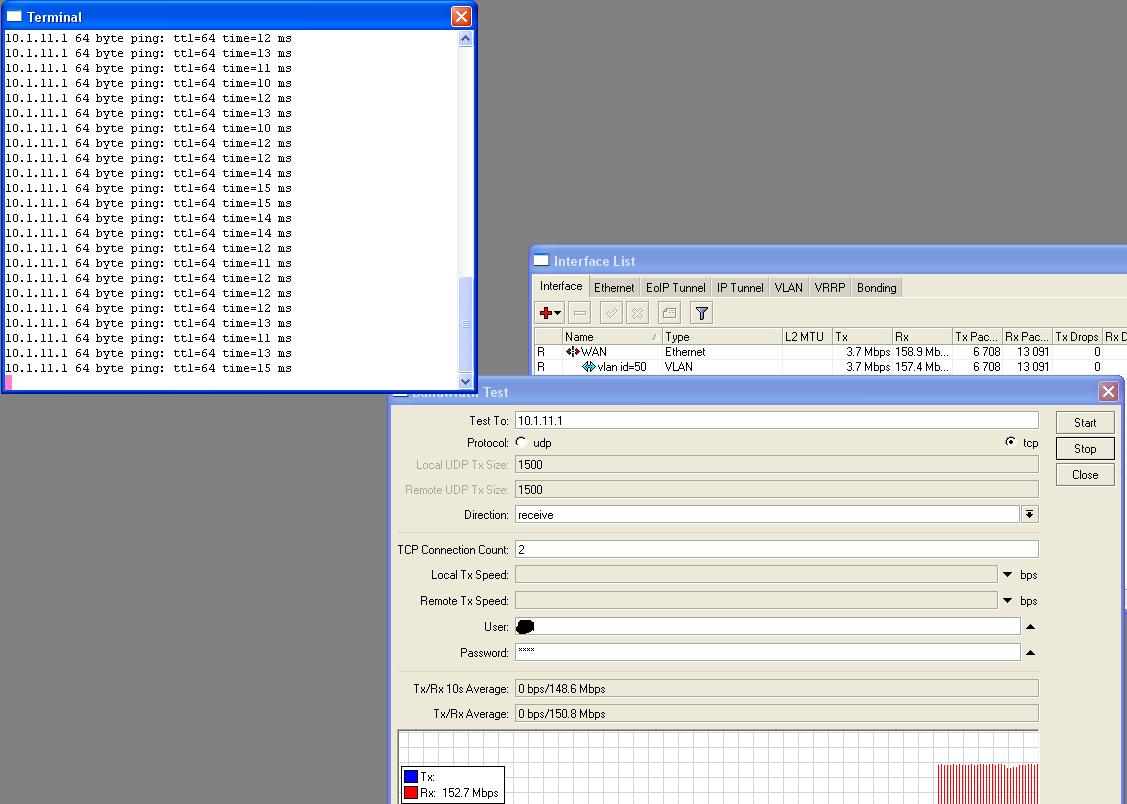Open the Filter funnel in Interface List
The image size is (1127, 804).
[702, 313]
